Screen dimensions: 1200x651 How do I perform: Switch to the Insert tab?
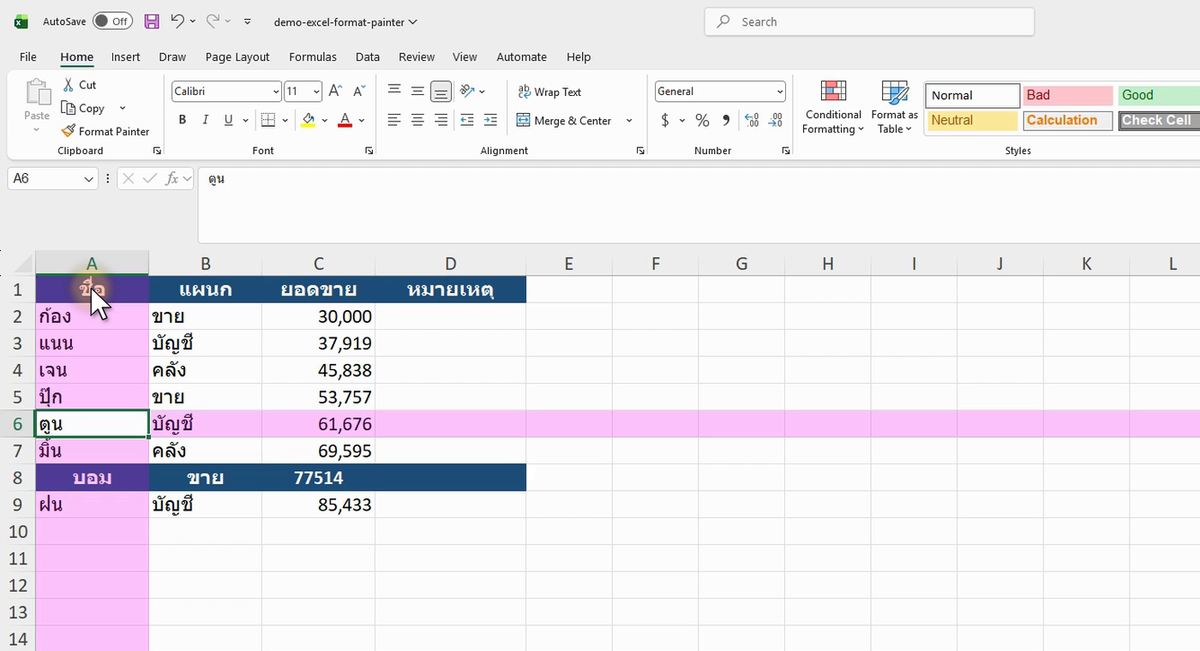126,57
